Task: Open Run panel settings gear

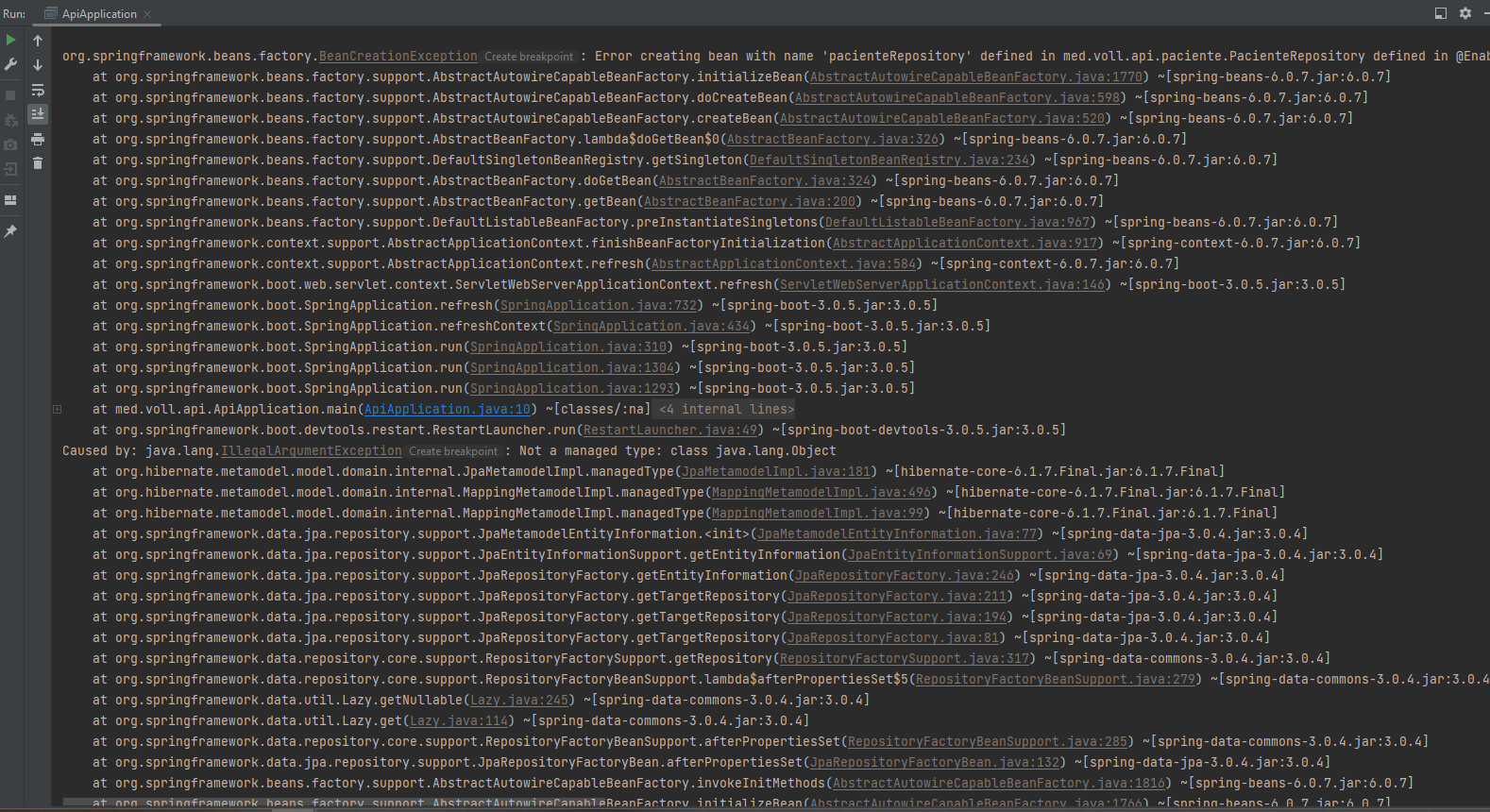Action: point(1465,13)
